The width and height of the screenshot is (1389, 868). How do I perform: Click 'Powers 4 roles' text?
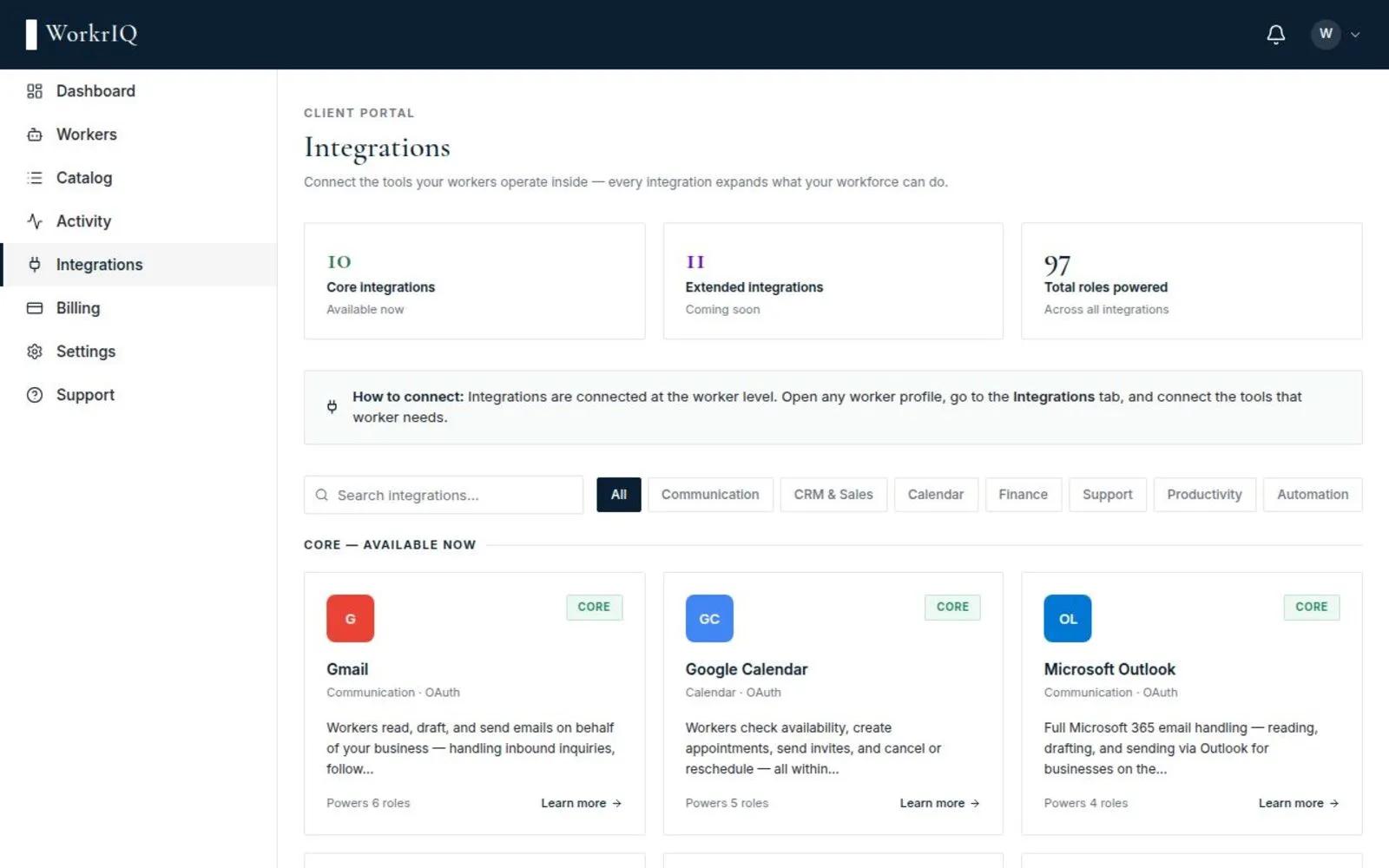click(x=1086, y=803)
